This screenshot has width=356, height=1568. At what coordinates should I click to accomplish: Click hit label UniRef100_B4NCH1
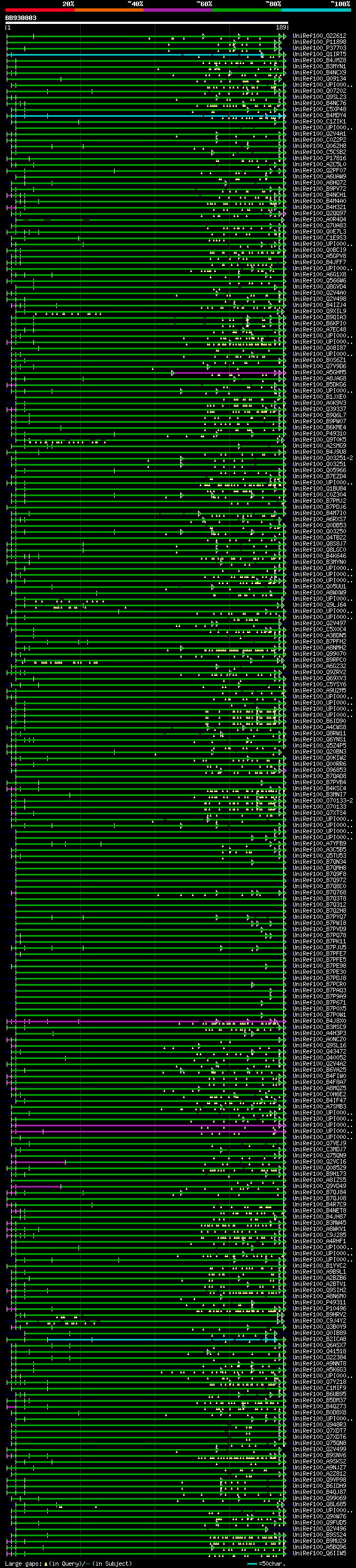click(319, 195)
